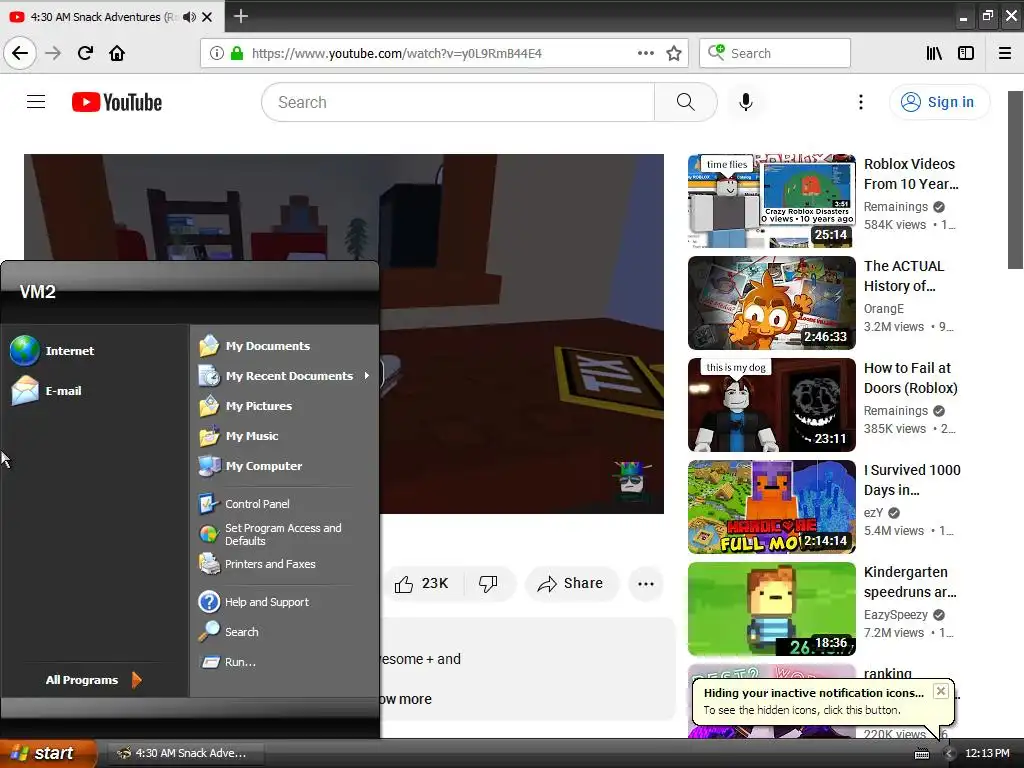Open Kindergarten speedruns video thumbnail
This screenshot has height=768, width=1024.
coord(771,609)
